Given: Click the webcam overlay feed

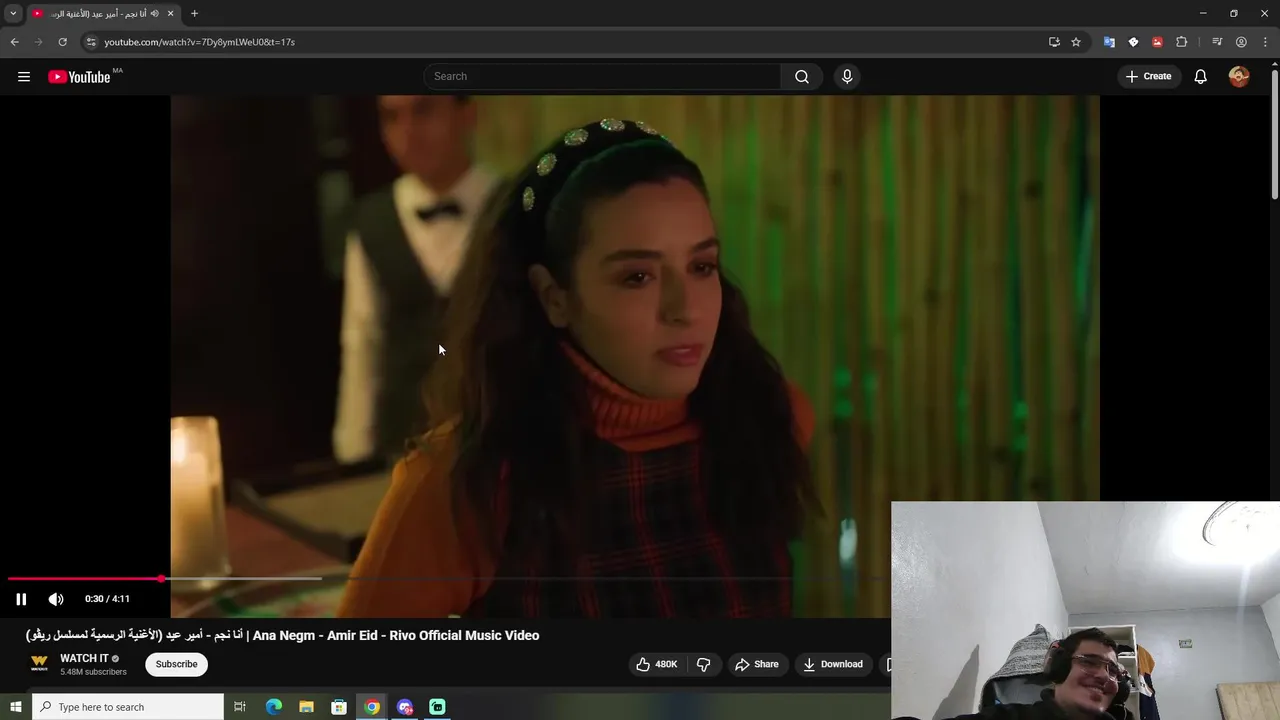Looking at the screenshot, I should [x=1085, y=610].
